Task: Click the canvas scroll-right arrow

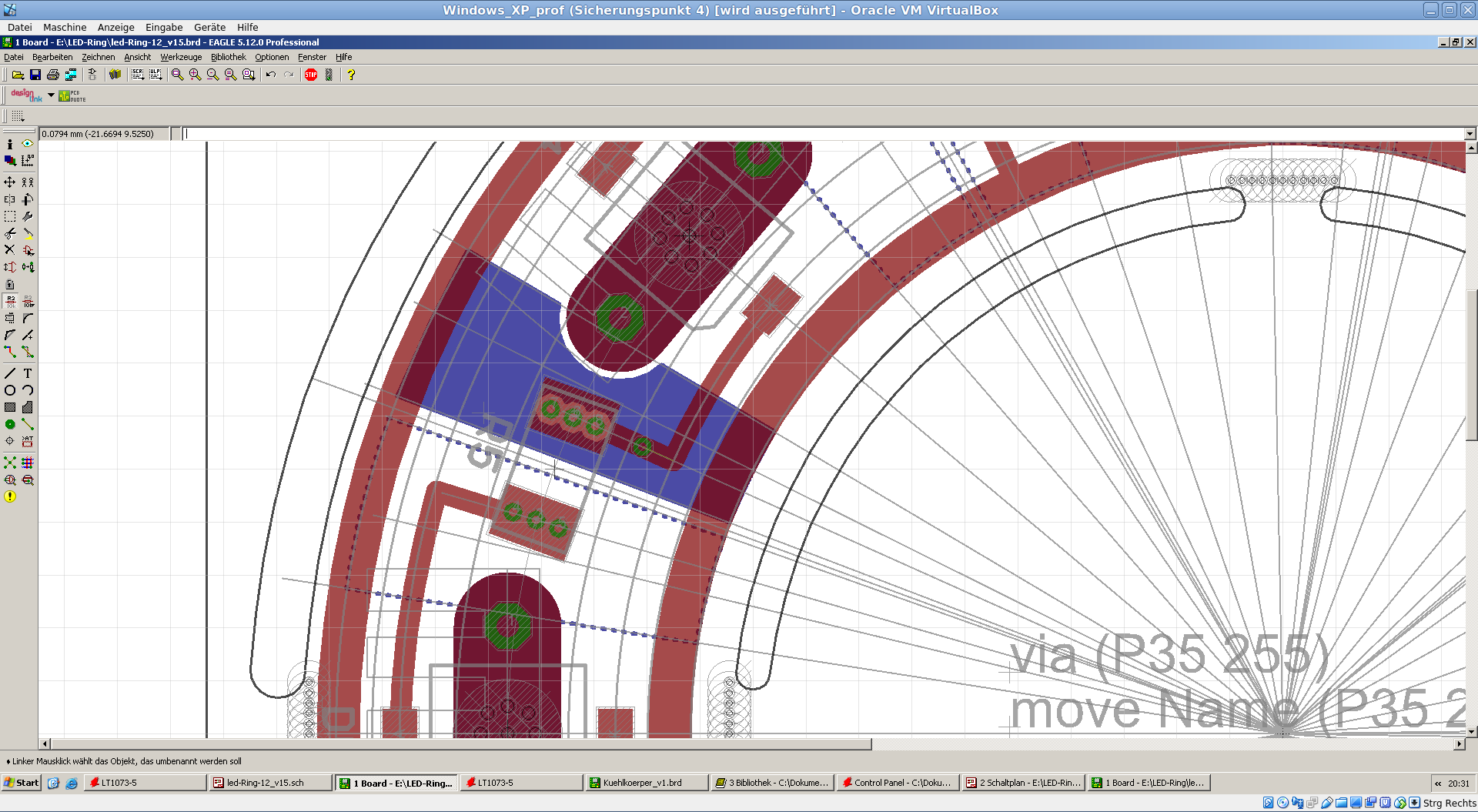Action: (1459, 744)
